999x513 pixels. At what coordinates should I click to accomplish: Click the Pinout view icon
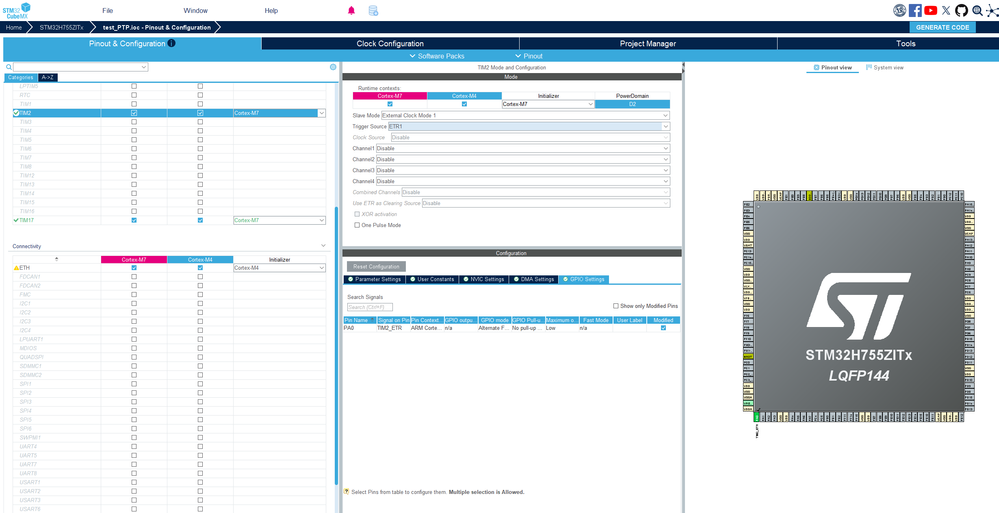point(817,68)
